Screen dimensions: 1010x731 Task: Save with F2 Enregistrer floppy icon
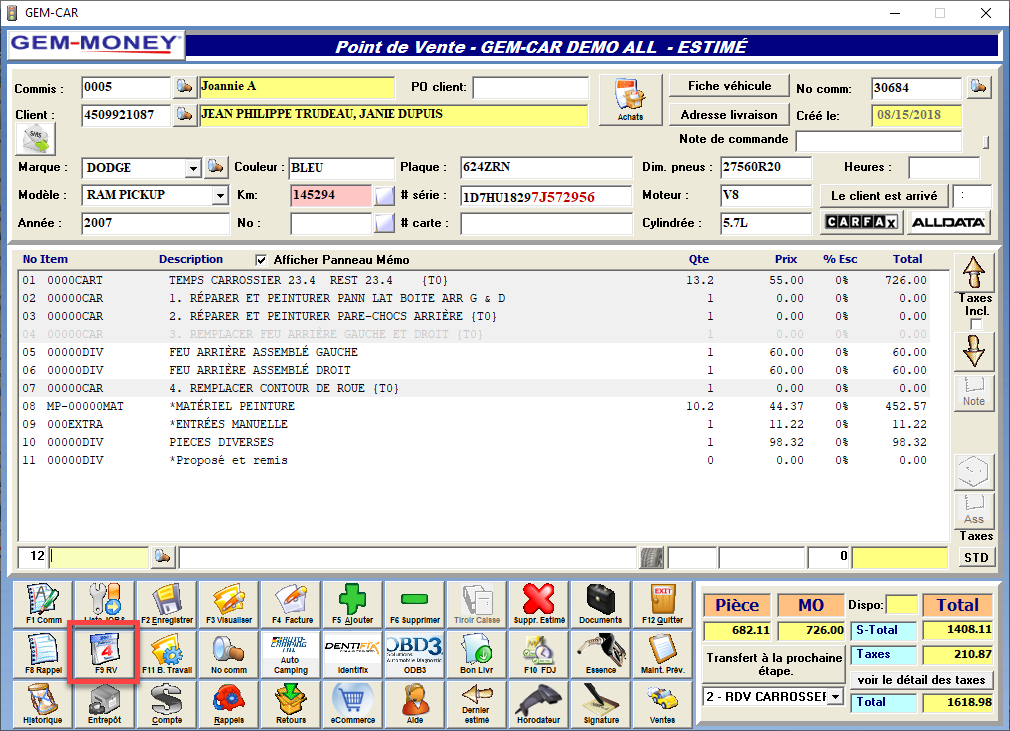coord(167,604)
